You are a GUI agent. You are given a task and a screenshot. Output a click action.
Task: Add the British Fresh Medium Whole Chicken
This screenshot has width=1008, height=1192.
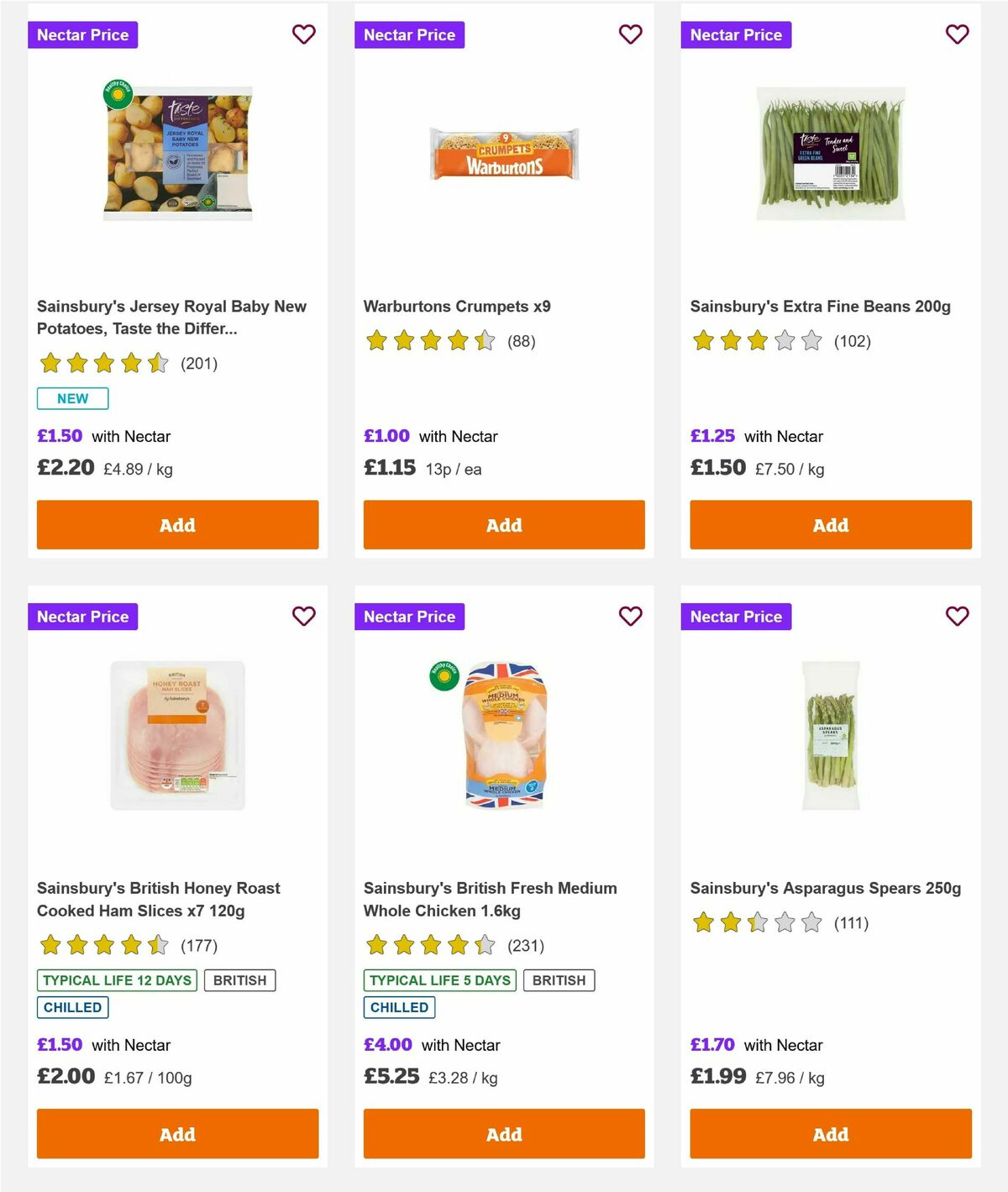click(x=504, y=1133)
